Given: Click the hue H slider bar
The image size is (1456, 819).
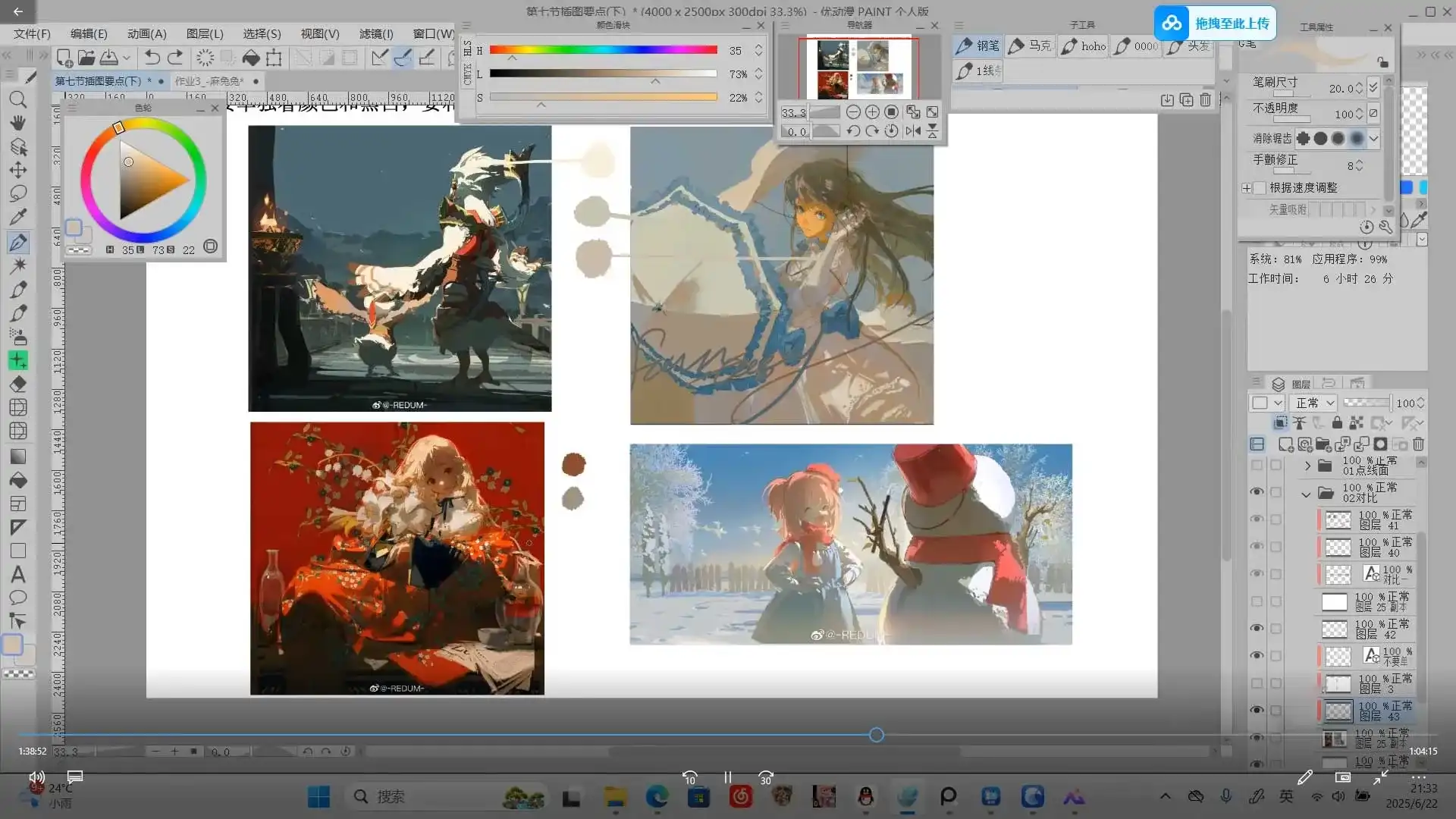Looking at the screenshot, I should point(603,50).
